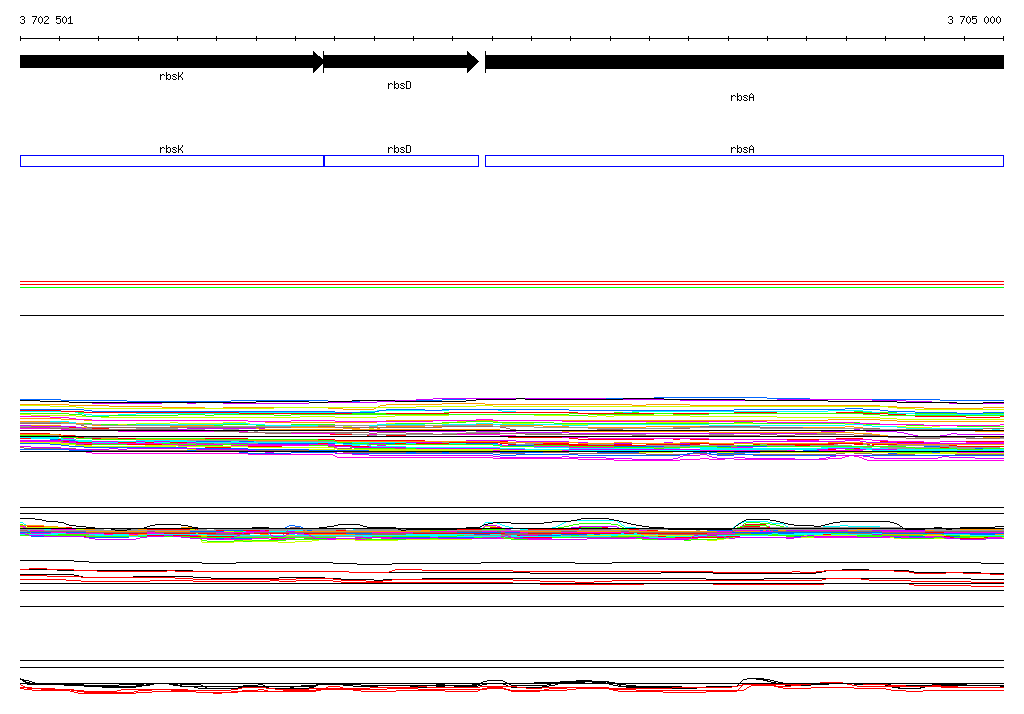This screenshot has width=1024, height=714.
Task: Select the rbsA blue outlined box
Action: pyautogui.click(x=744, y=161)
